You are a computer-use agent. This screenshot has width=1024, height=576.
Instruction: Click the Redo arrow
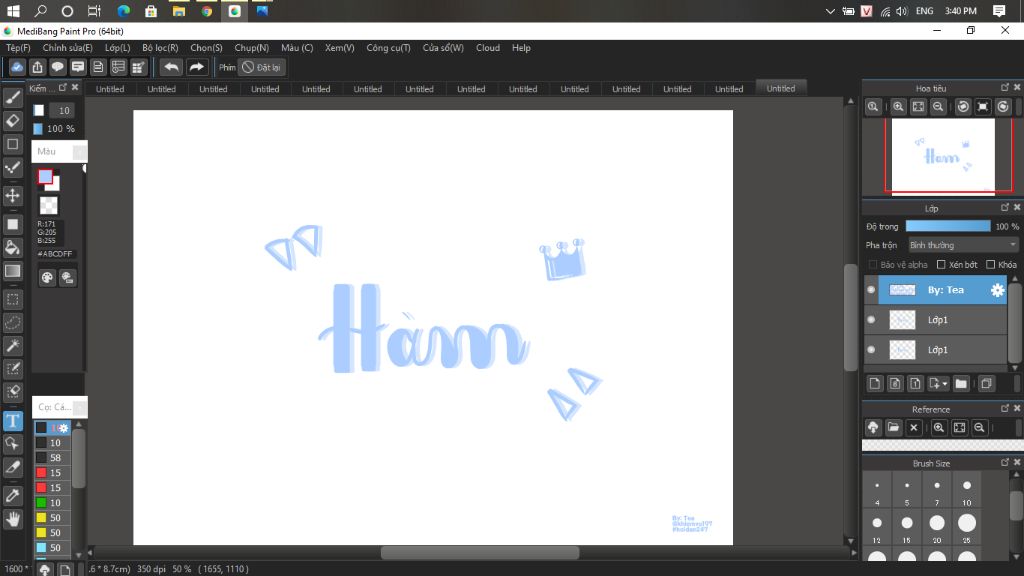point(196,67)
